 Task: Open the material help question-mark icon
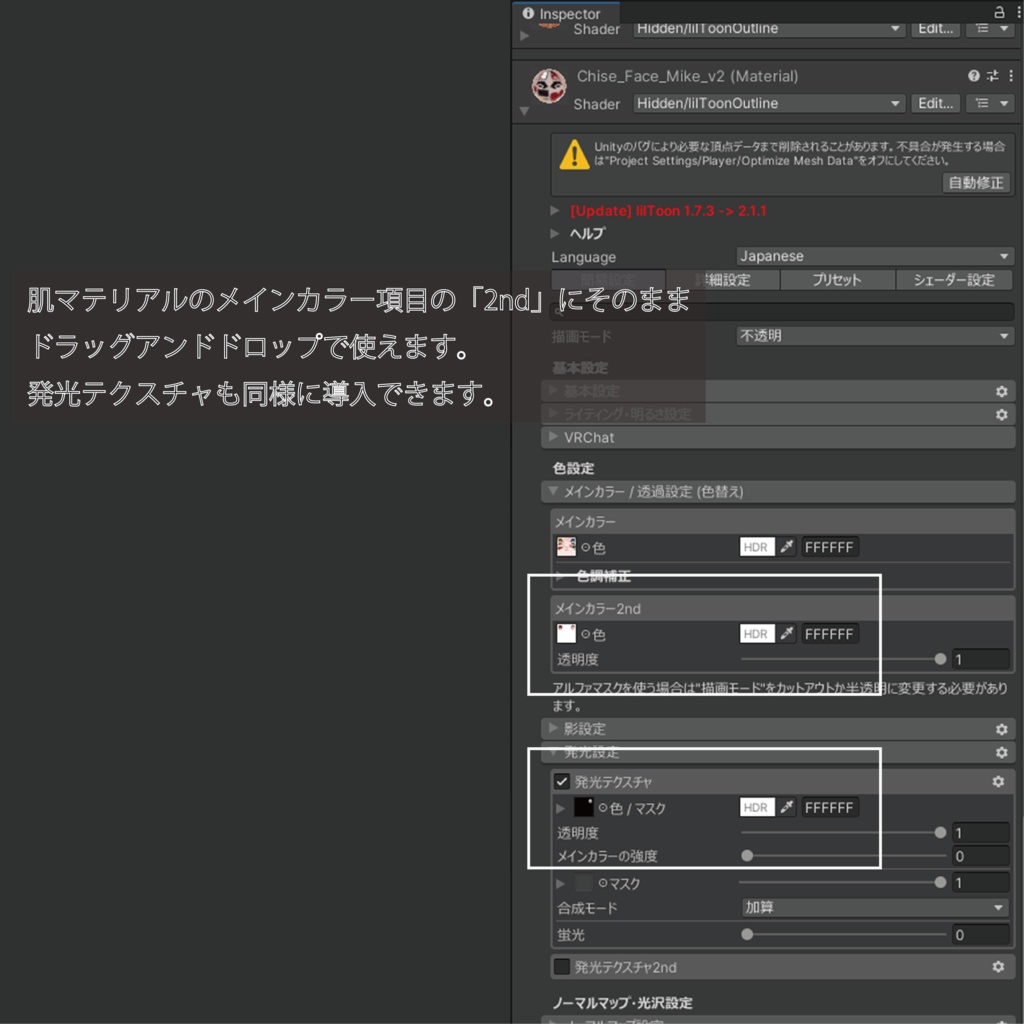pyautogui.click(x=973, y=75)
